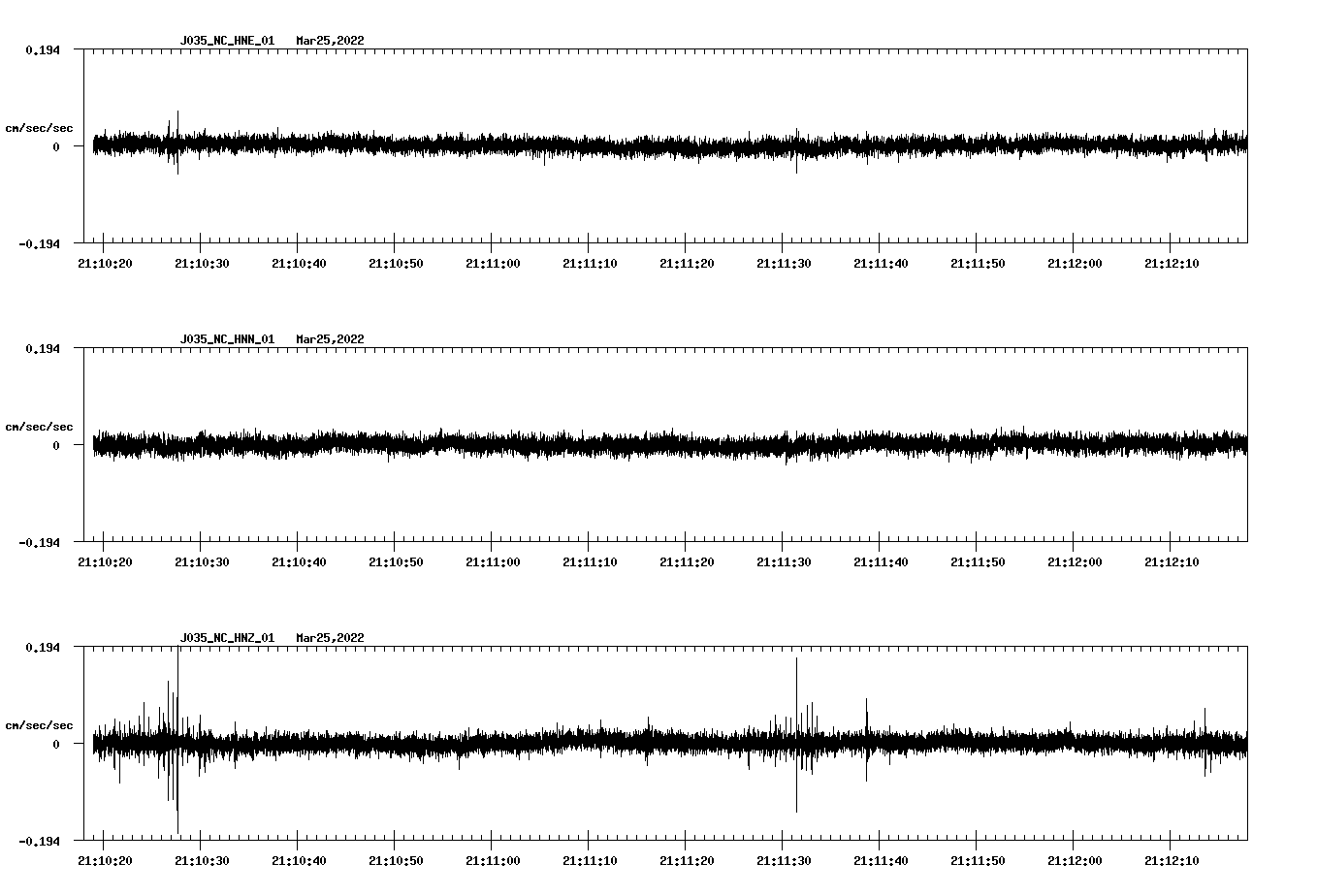Click the J035_NC_HNE_01 chart title

click(227, 41)
